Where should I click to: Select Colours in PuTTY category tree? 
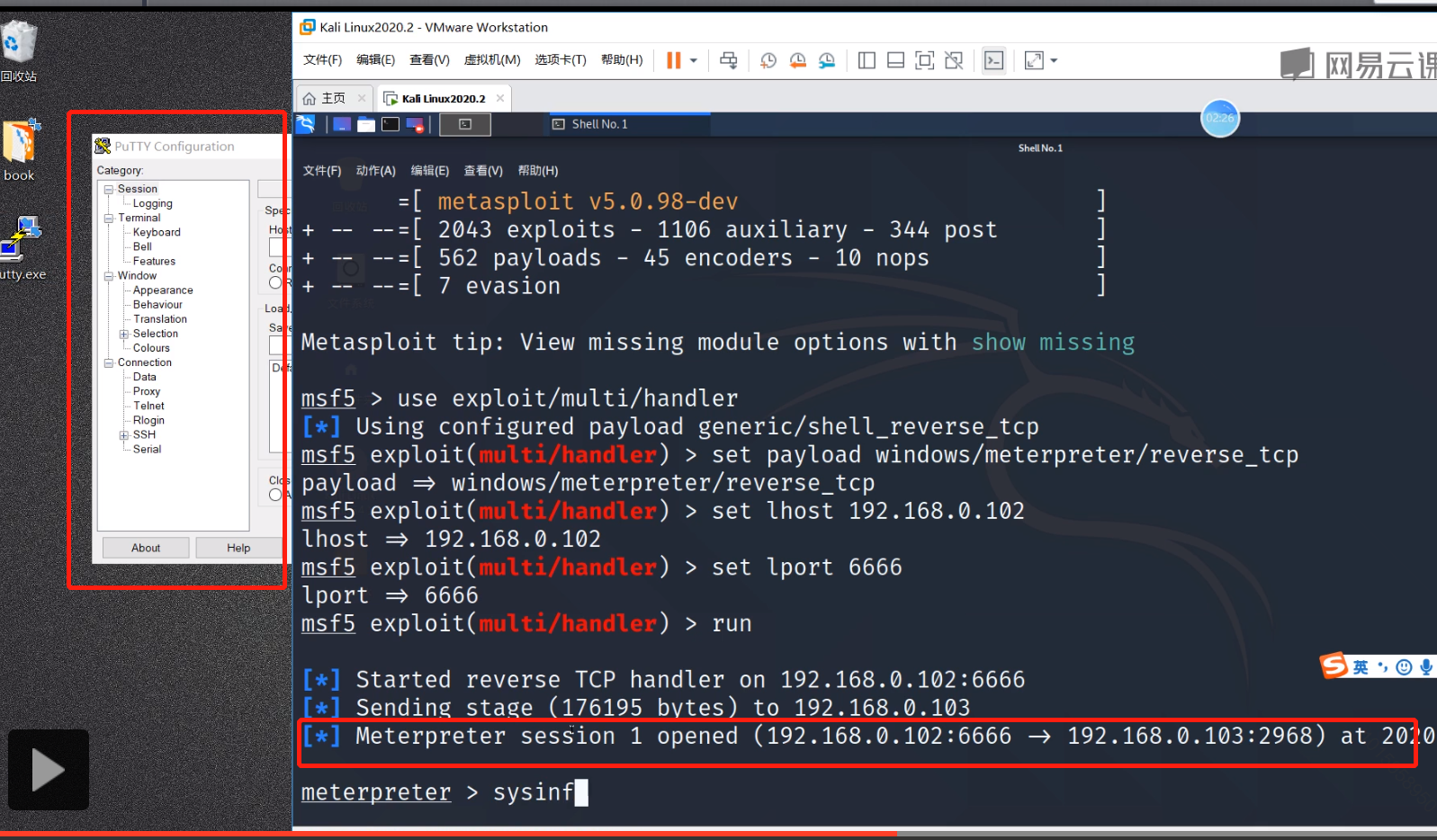point(151,348)
